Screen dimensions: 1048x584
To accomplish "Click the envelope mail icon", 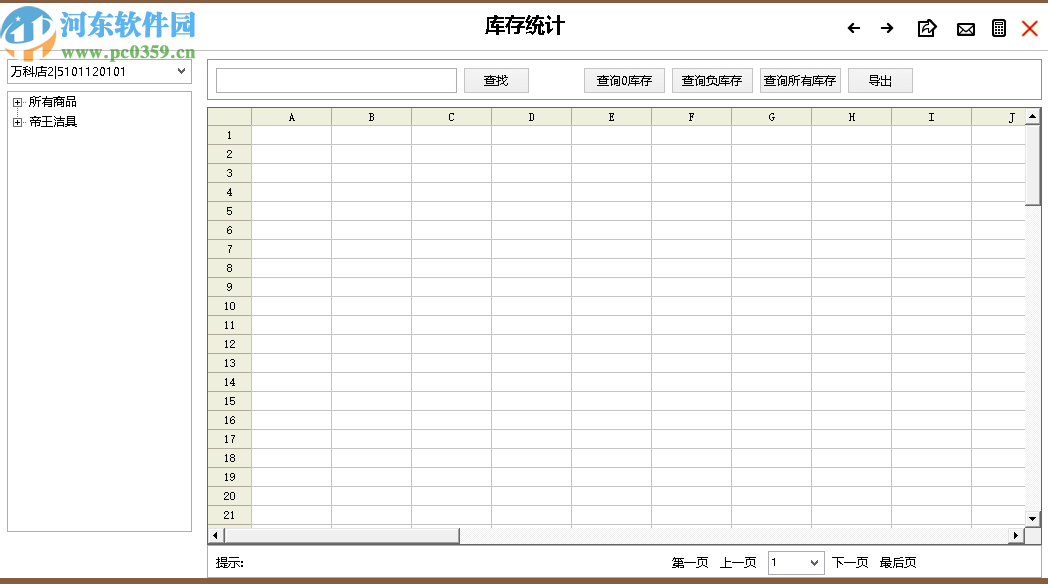I will [x=966, y=29].
